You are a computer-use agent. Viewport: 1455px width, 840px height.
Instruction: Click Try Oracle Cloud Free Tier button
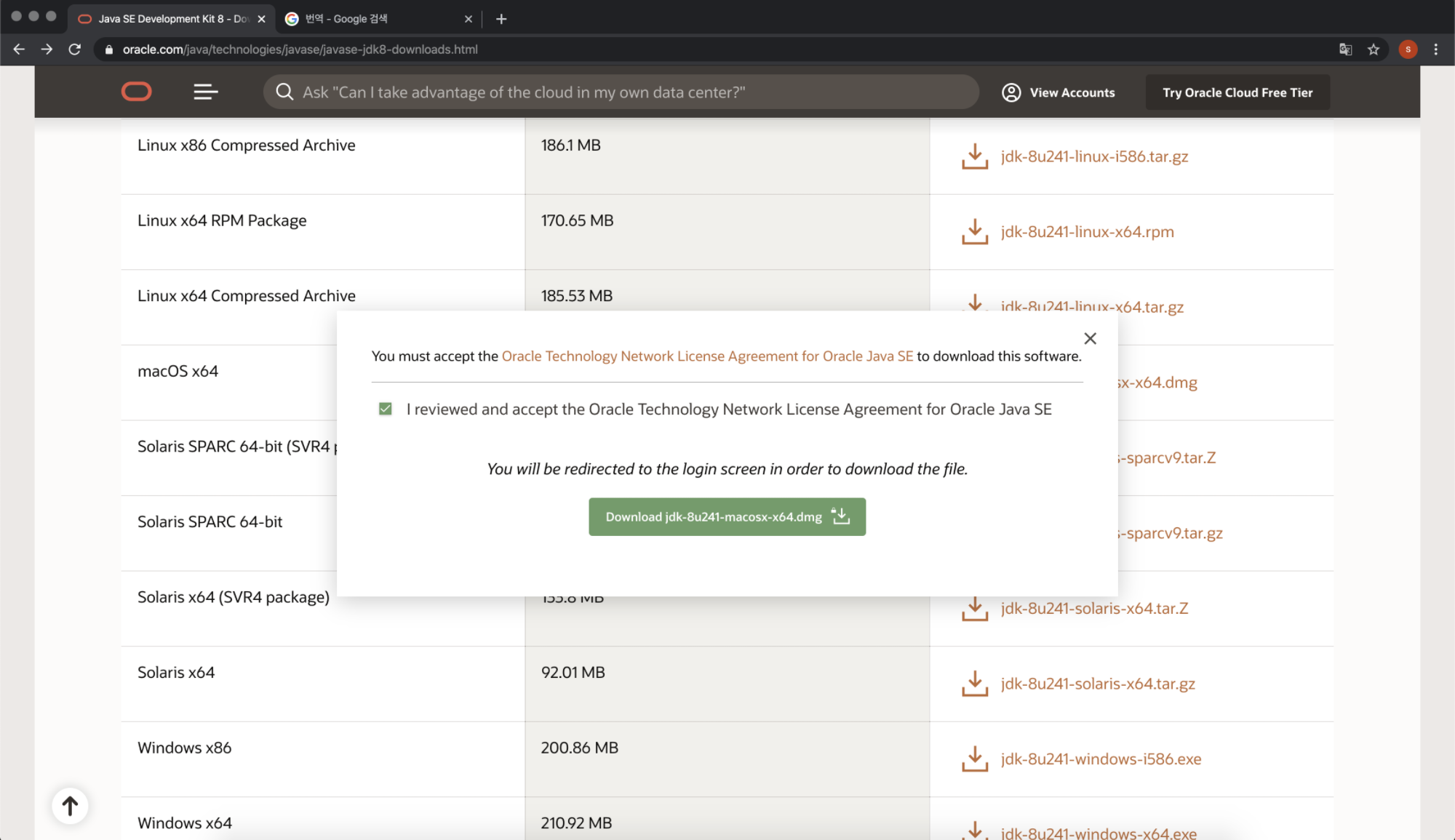(x=1237, y=92)
